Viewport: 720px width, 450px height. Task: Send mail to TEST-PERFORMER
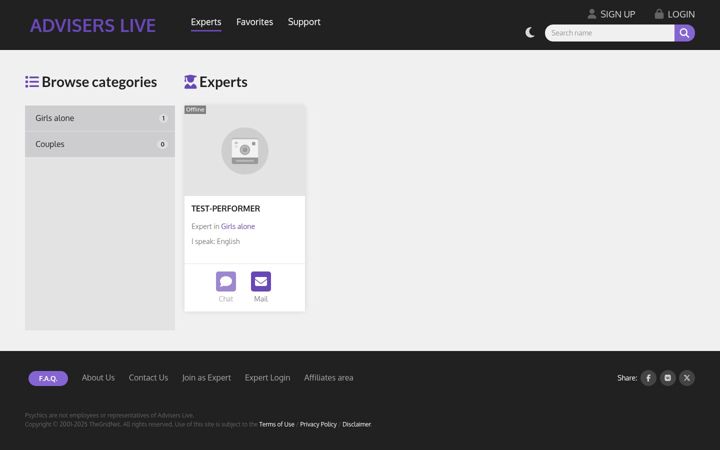pos(261,281)
